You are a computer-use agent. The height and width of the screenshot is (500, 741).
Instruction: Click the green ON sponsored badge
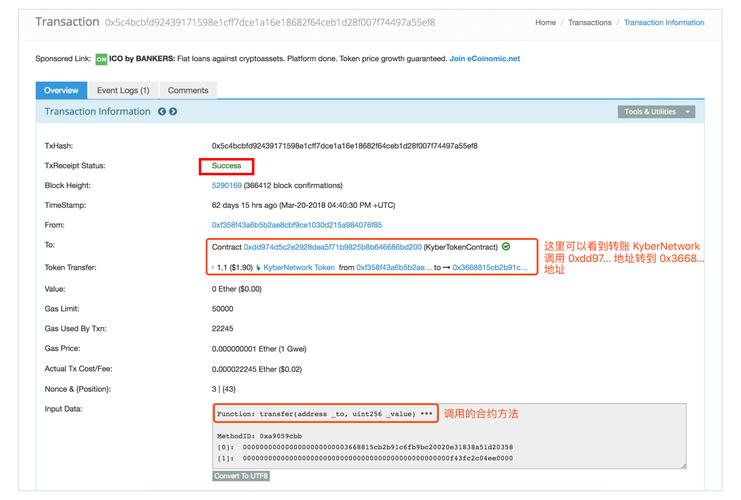(101, 59)
